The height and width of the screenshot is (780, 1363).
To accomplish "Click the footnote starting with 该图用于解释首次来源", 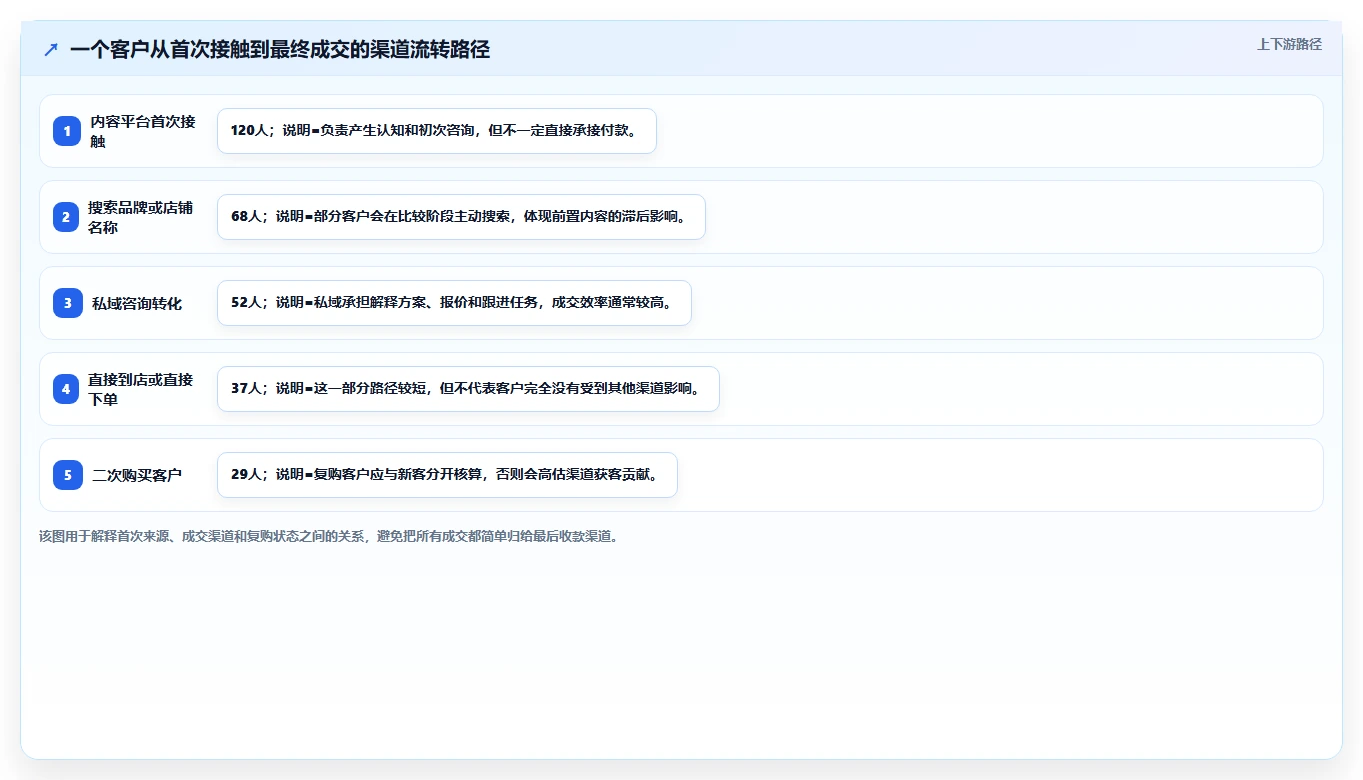I will (x=329, y=536).
